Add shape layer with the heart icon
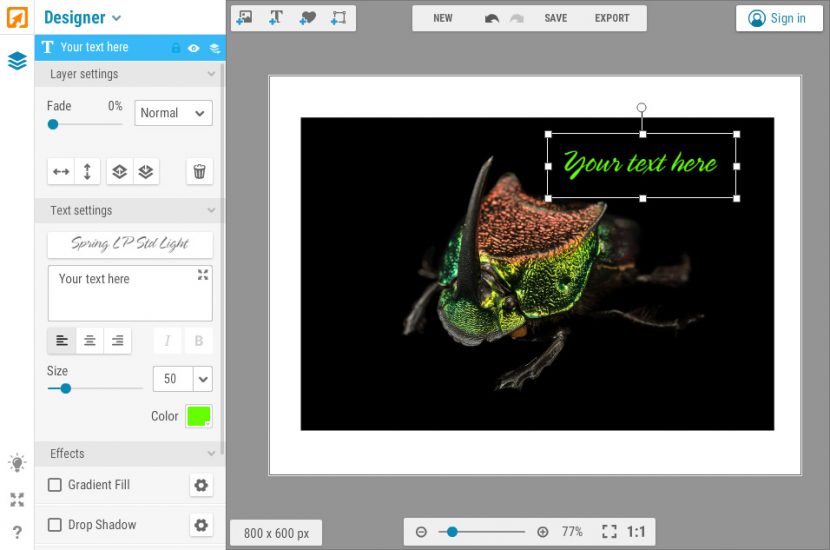Viewport: 830px width, 550px height. coord(307,18)
